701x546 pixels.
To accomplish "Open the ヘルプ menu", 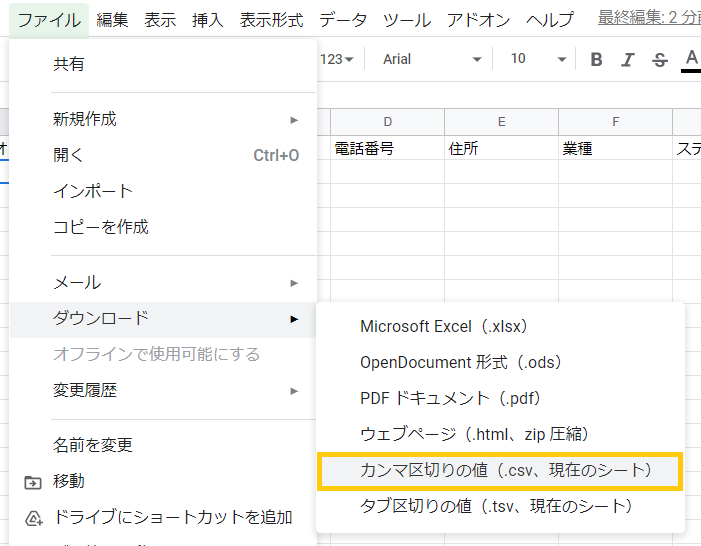I will coord(550,20).
